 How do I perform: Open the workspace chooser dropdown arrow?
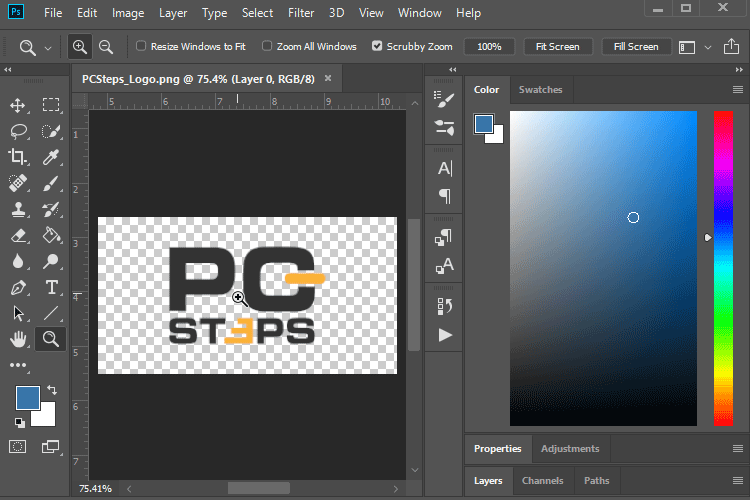click(x=708, y=47)
